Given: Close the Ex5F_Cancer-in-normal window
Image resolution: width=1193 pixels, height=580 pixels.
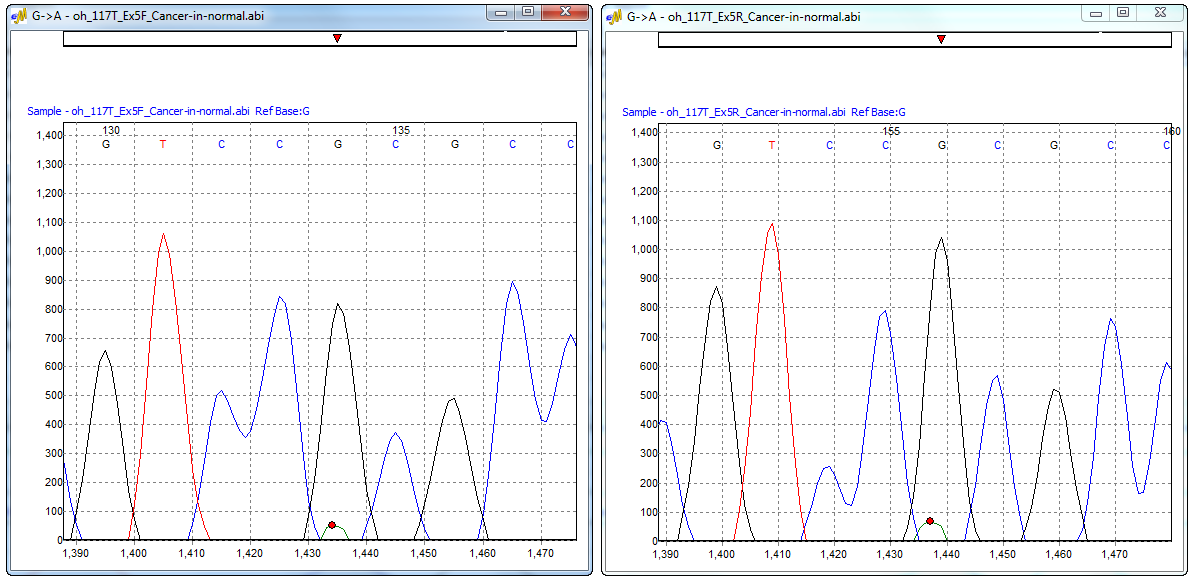Looking at the screenshot, I should pyautogui.click(x=565, y=12).
